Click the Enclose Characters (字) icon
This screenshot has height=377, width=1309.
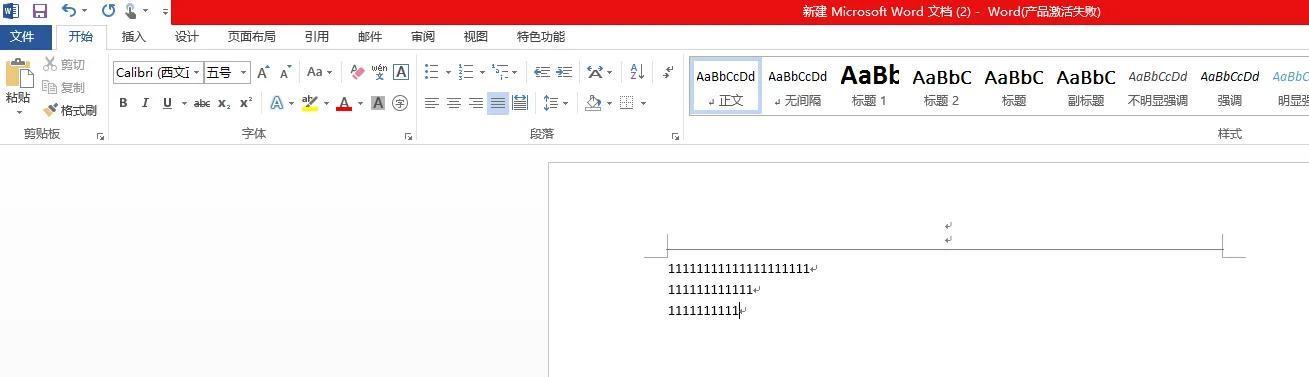click(400, 103)
